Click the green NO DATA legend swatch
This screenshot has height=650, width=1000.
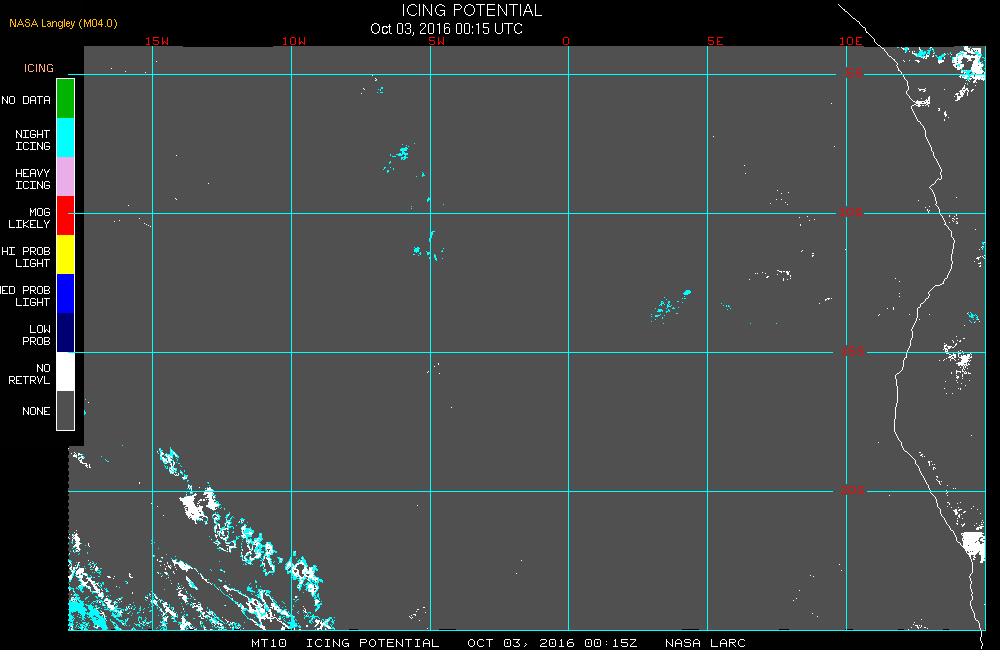tap(66, 99)
